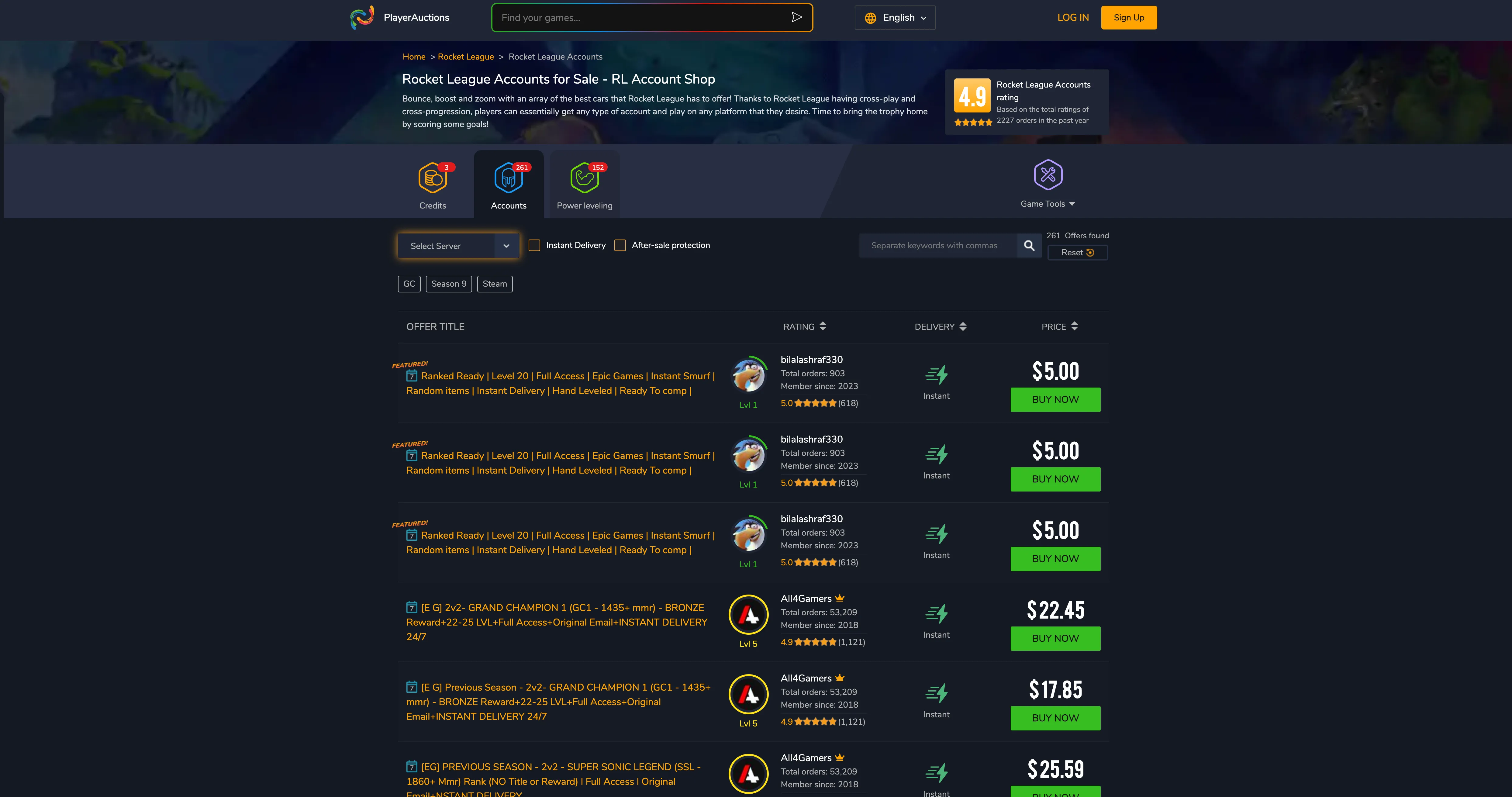Viewport: 1512px width, 797px height.
Task: Open the English language dropdown
Action: pos(895,18)
